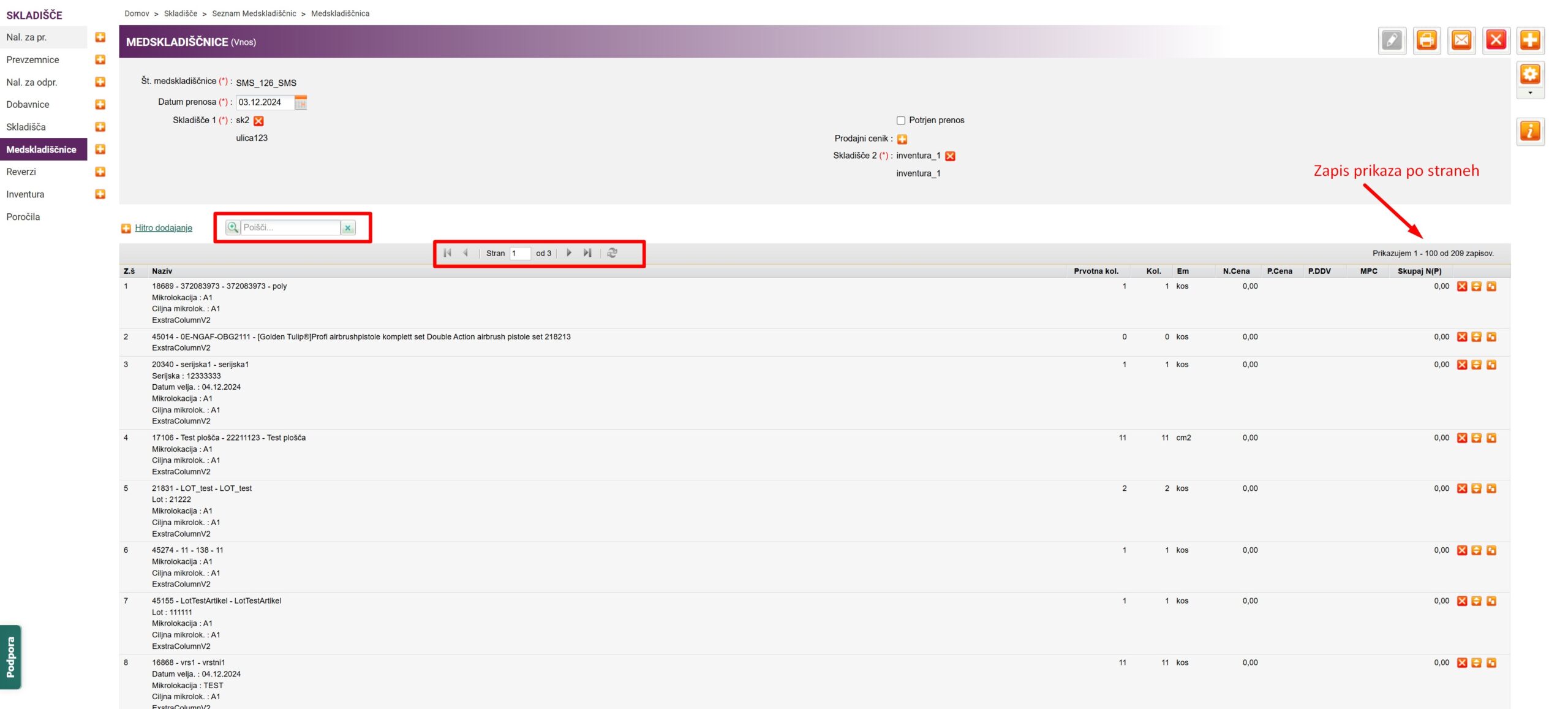Open the orange info icon
Viewport: 1568px width, 709px height.
[1530, 131]
